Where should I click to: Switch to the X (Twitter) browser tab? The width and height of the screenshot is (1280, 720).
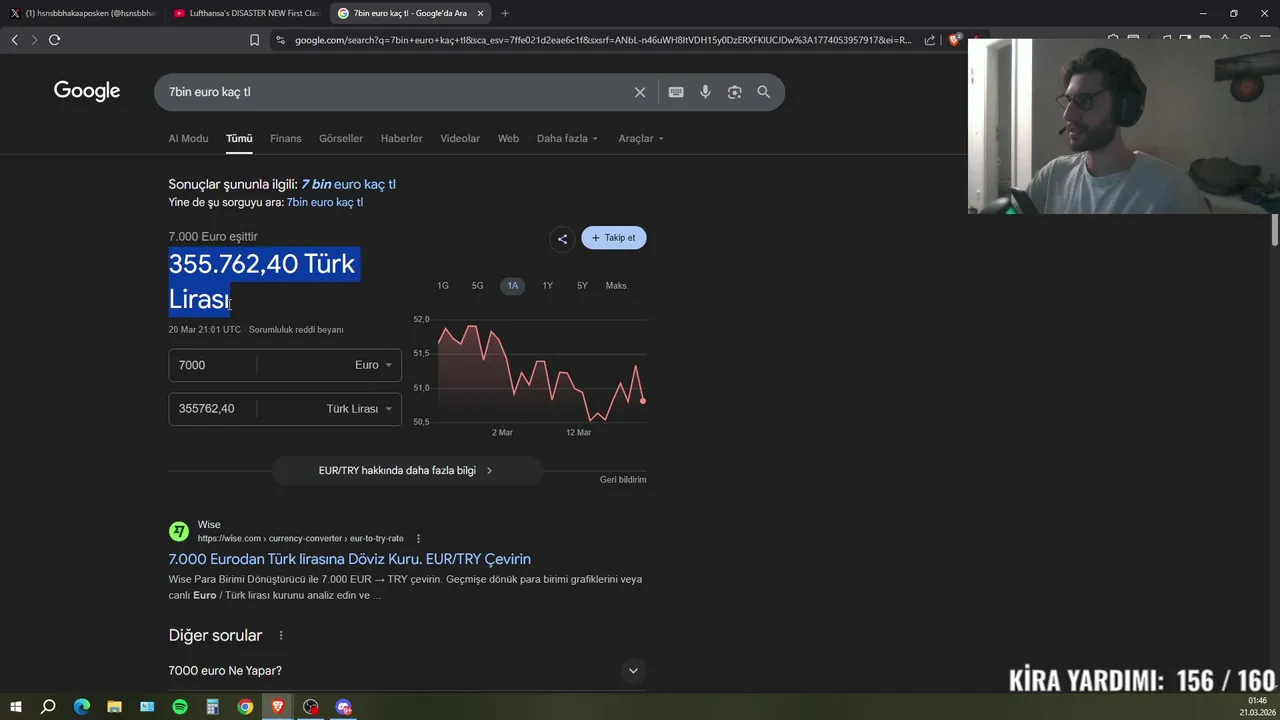[x=82, y=13]
